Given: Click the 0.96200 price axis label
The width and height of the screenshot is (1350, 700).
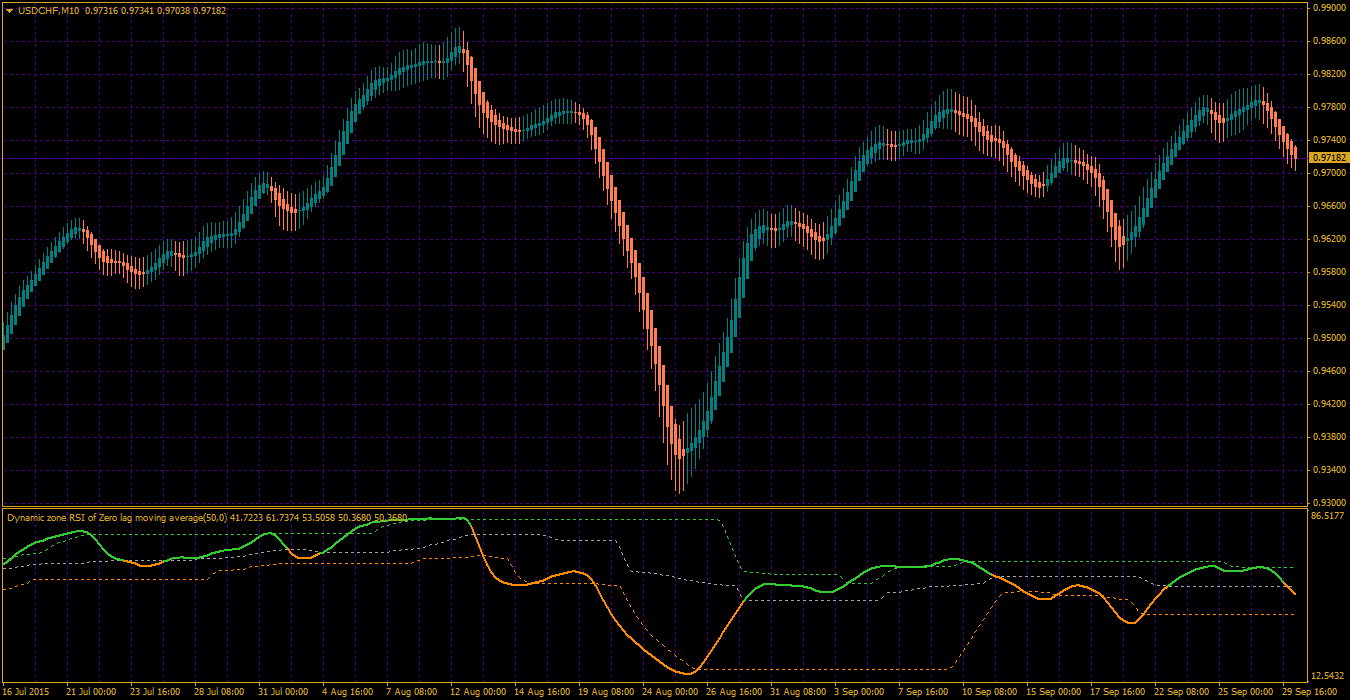Looking at the screenshot, I should [x=1328, y=239].
